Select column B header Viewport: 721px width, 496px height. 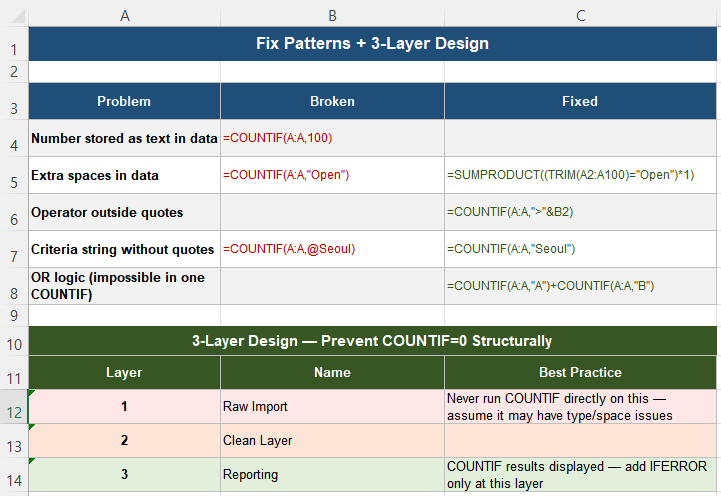point(332,16)
